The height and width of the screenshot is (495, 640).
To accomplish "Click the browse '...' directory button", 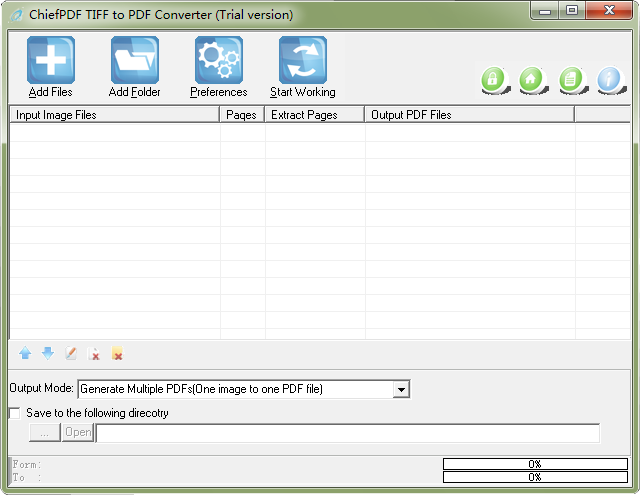I will [45, 433].
